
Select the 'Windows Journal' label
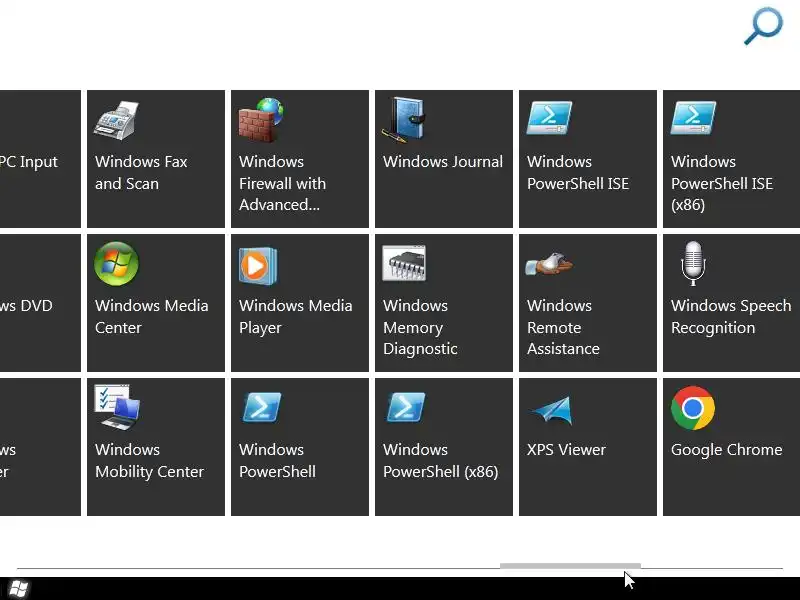click(x=443, y=162)
